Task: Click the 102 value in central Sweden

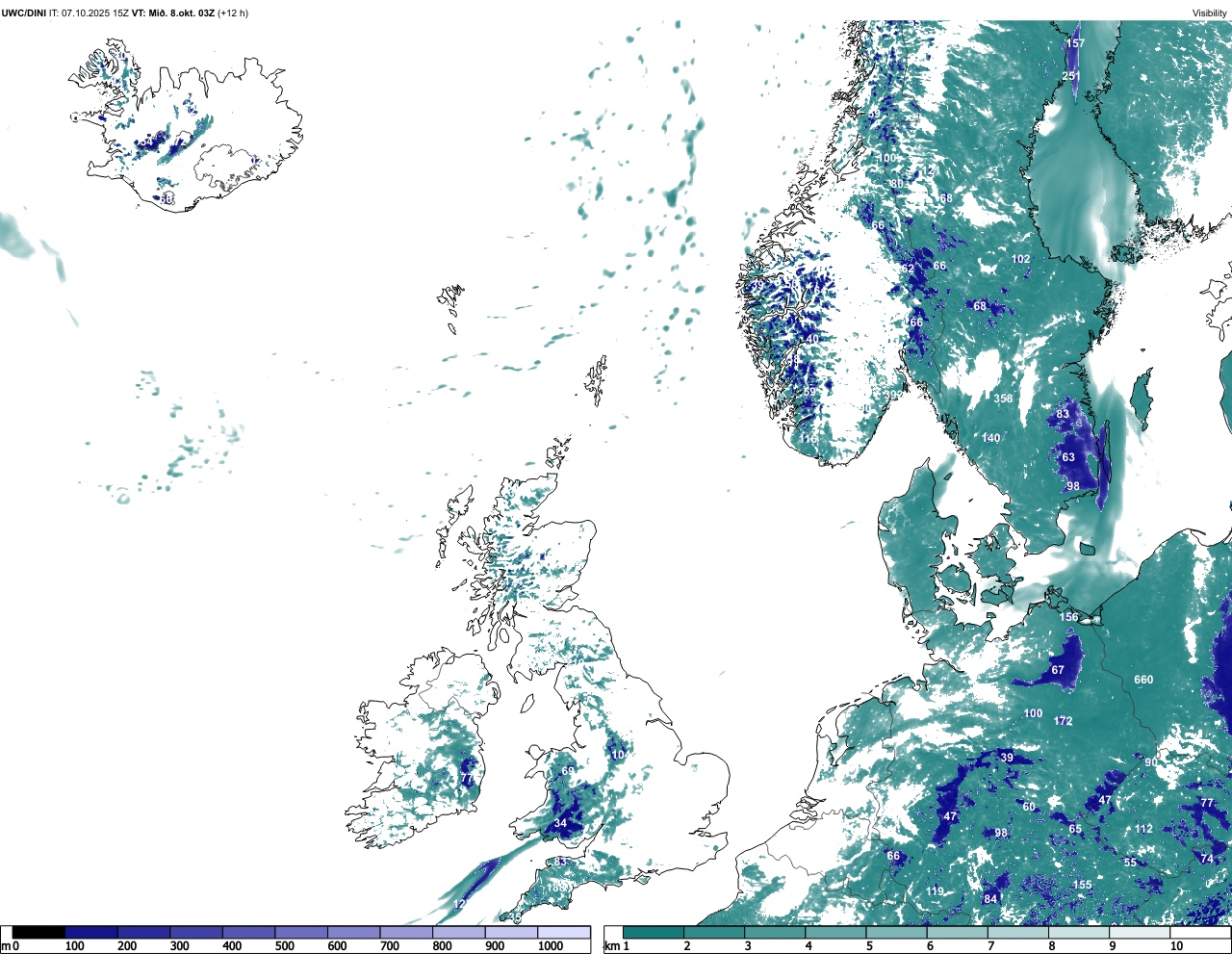Action: point(1020,259)
